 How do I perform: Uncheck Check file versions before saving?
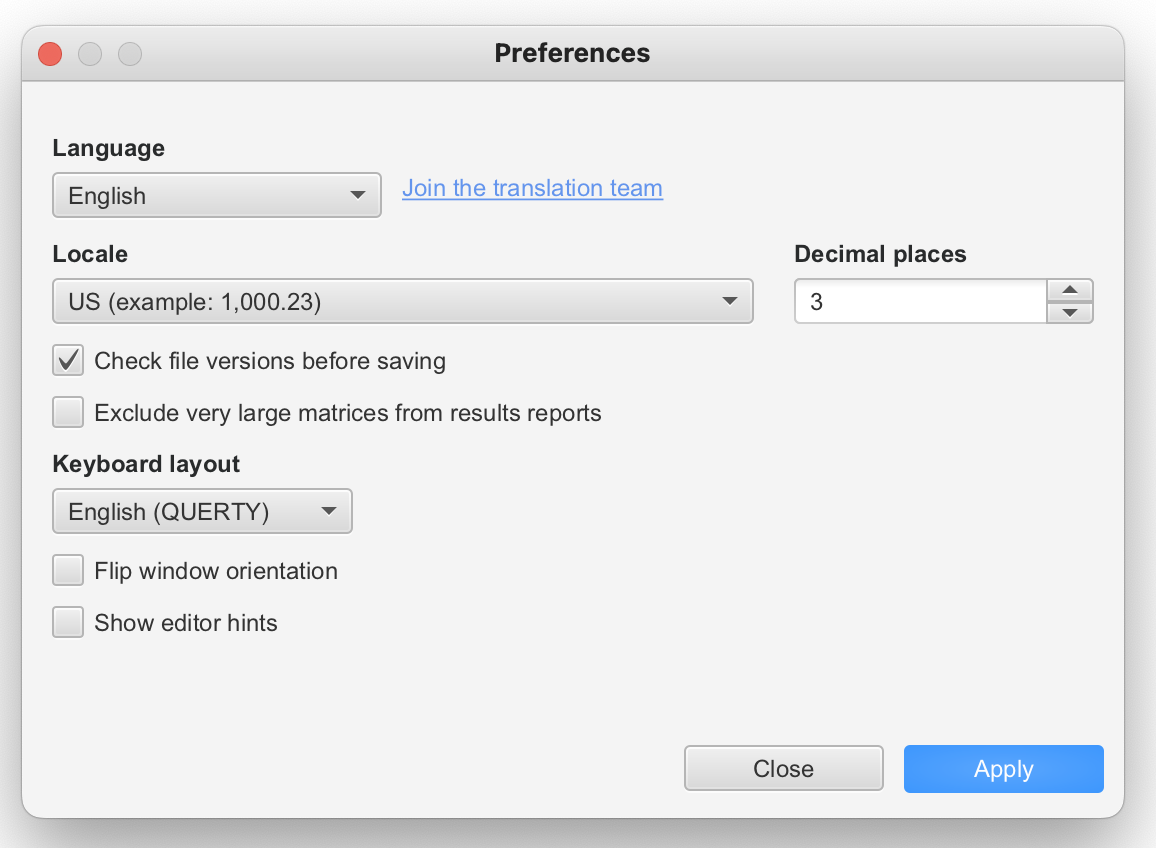point(68,361)
